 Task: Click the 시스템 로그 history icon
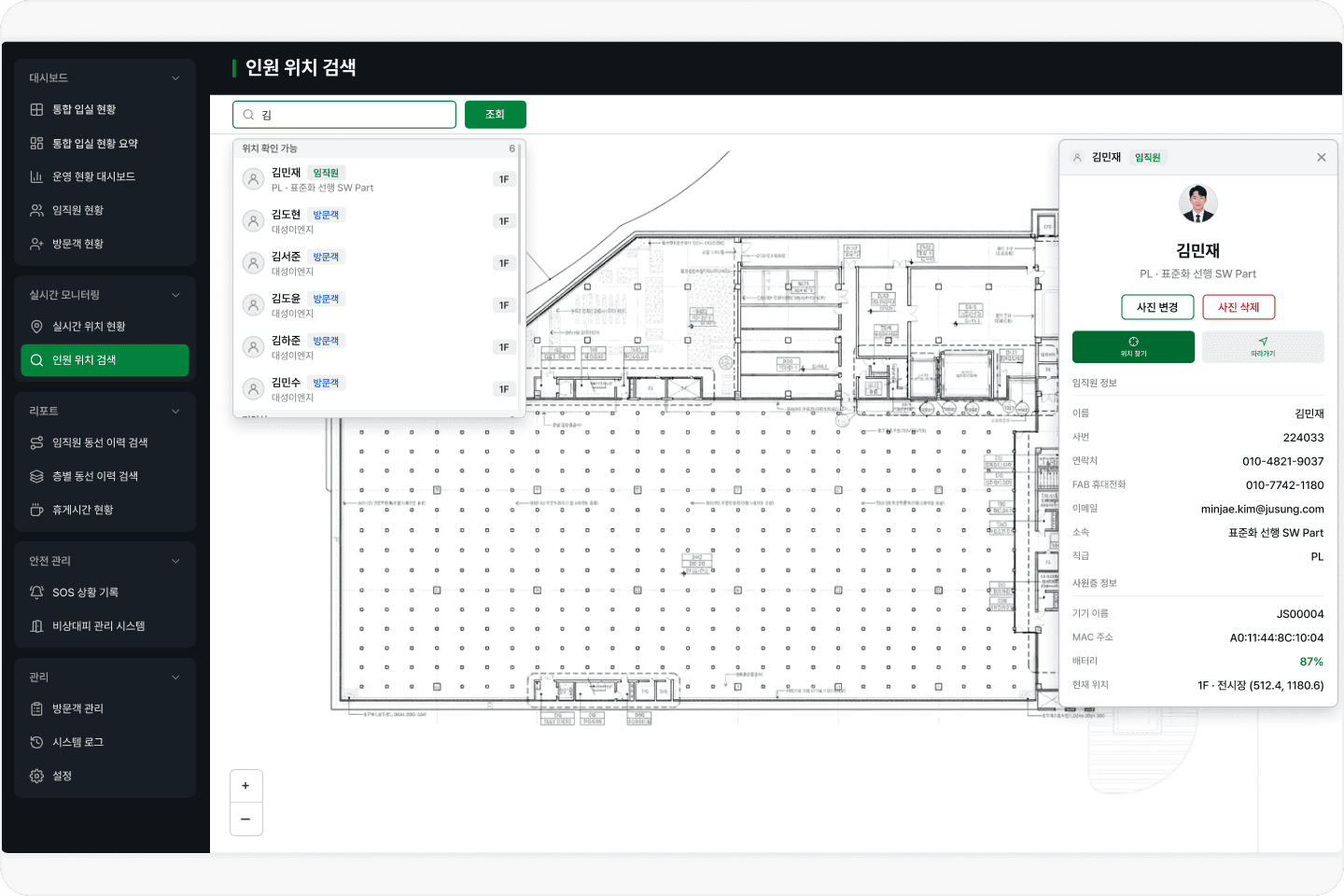[36, 742]
